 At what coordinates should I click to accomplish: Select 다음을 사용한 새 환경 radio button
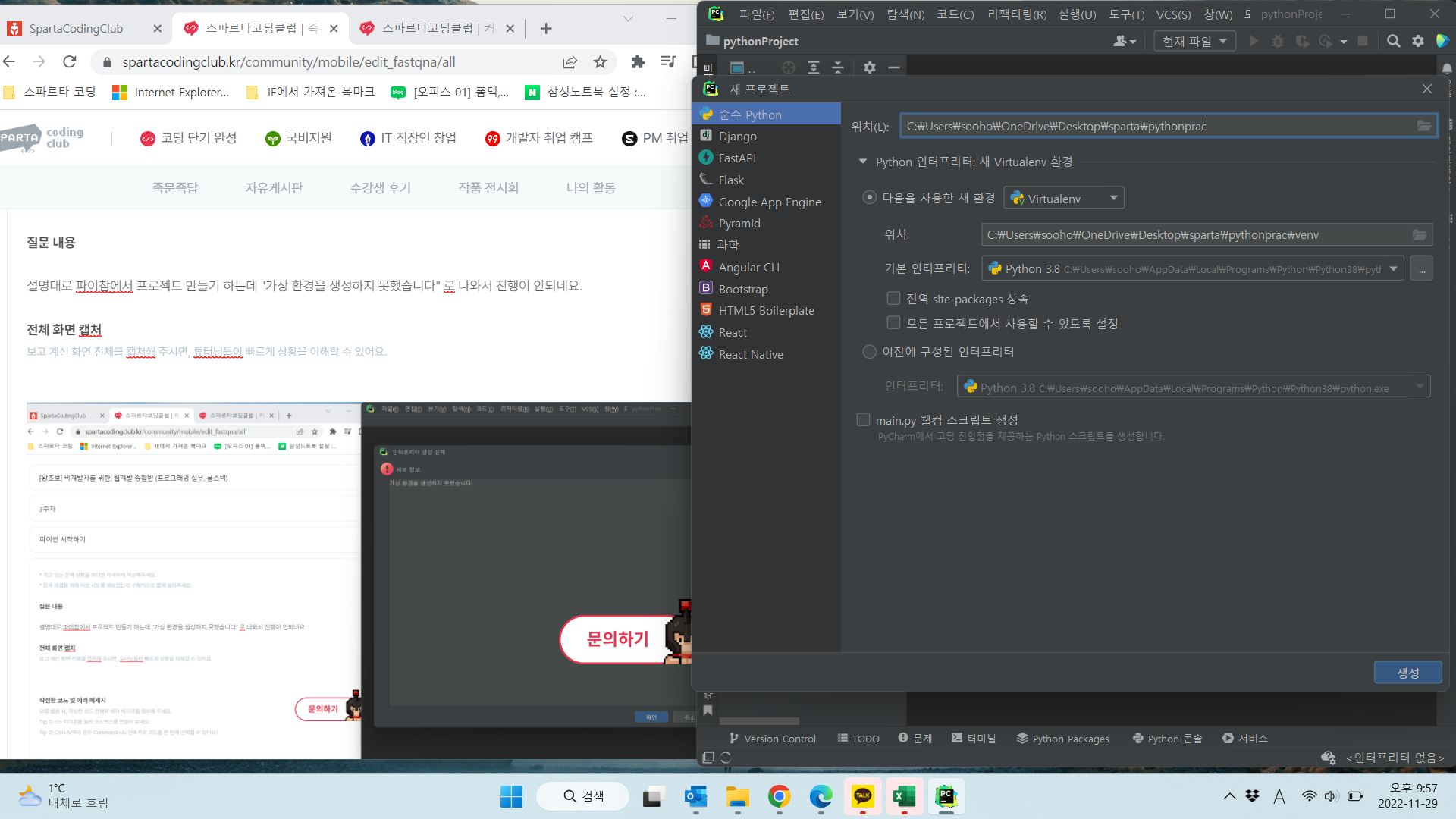coord(870,198)
